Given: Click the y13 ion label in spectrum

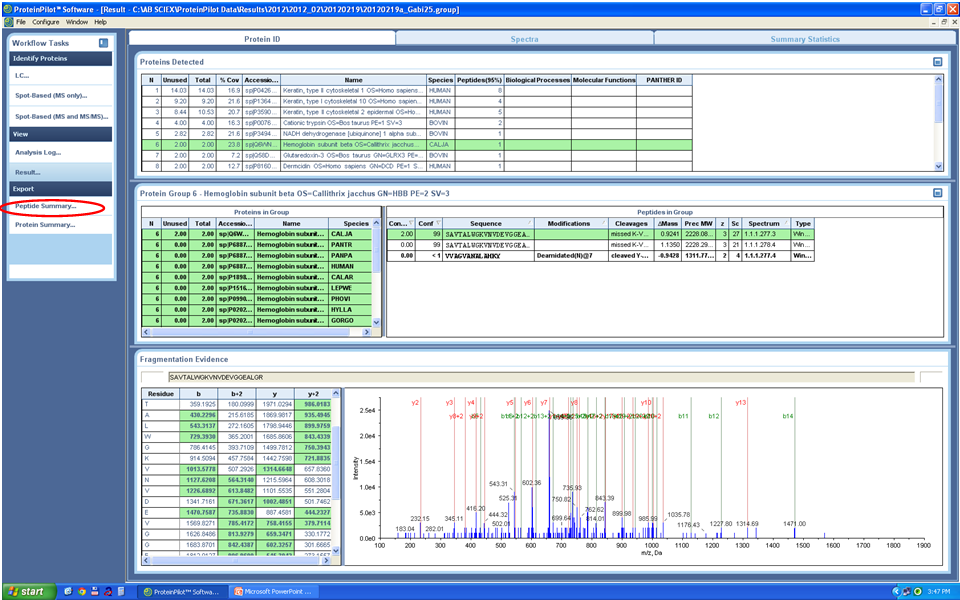Looking at the screenshot, I should [x=741, y=403].
